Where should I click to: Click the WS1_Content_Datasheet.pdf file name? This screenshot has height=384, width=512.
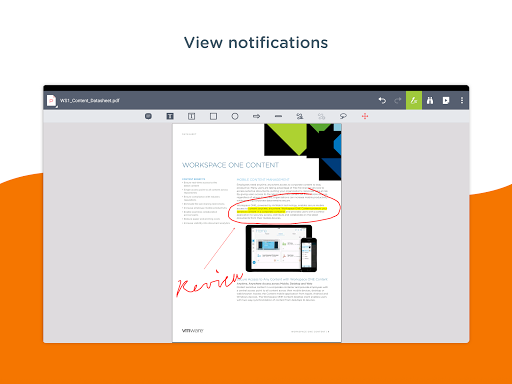click(90, 100)
